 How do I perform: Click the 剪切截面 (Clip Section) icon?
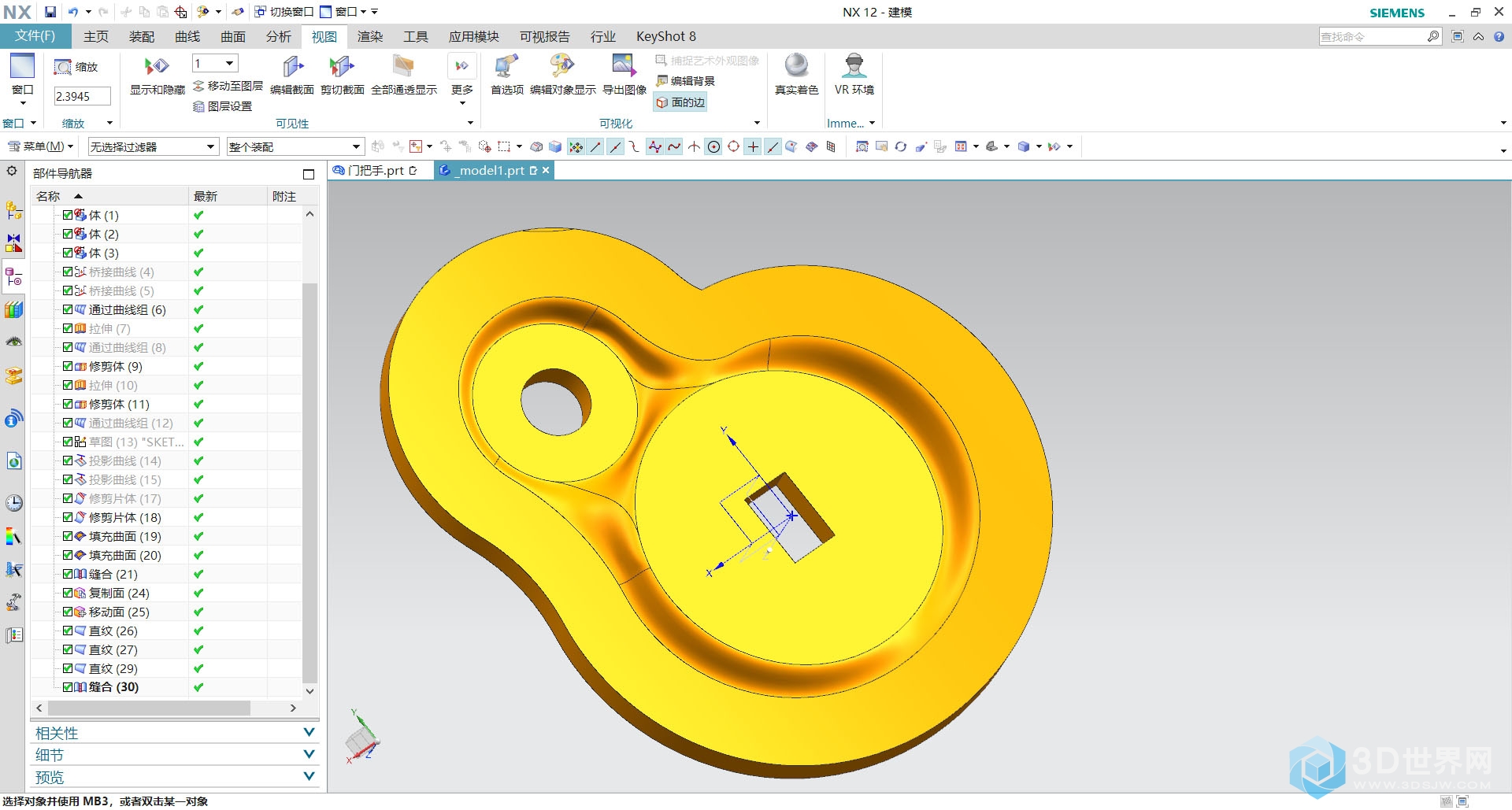[x=342, y=67]
